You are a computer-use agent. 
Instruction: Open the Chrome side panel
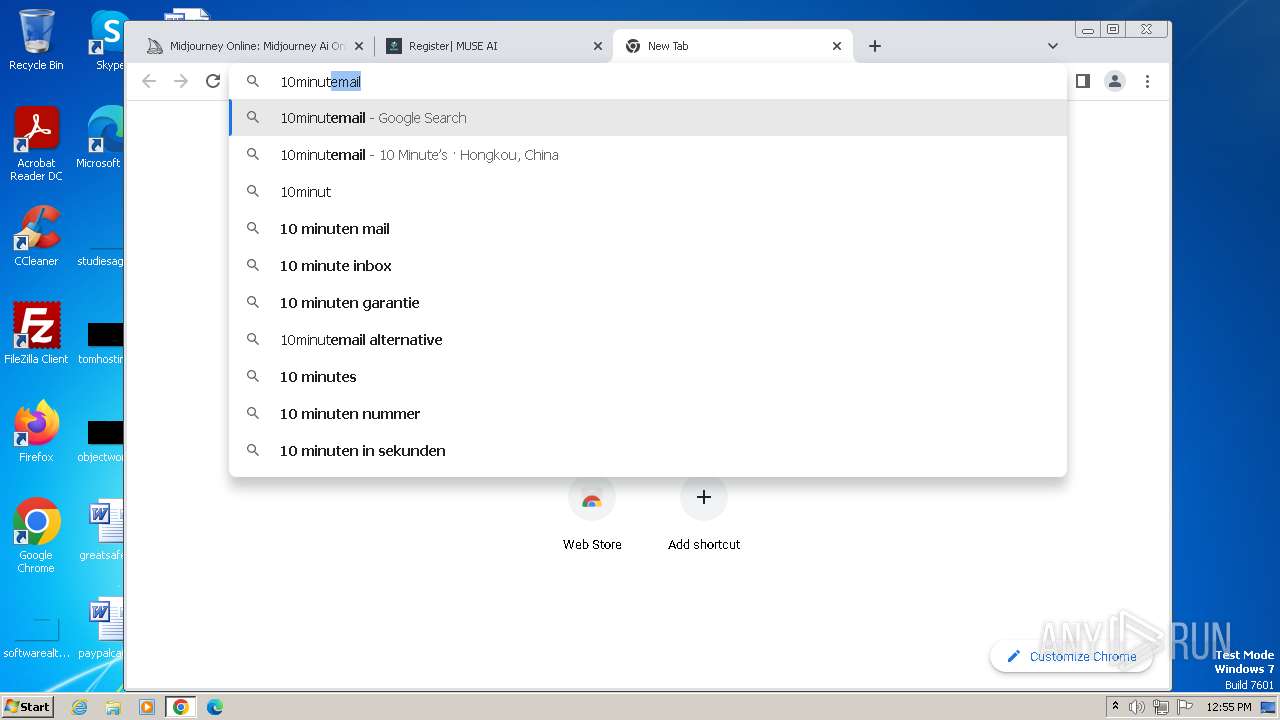1083,81
